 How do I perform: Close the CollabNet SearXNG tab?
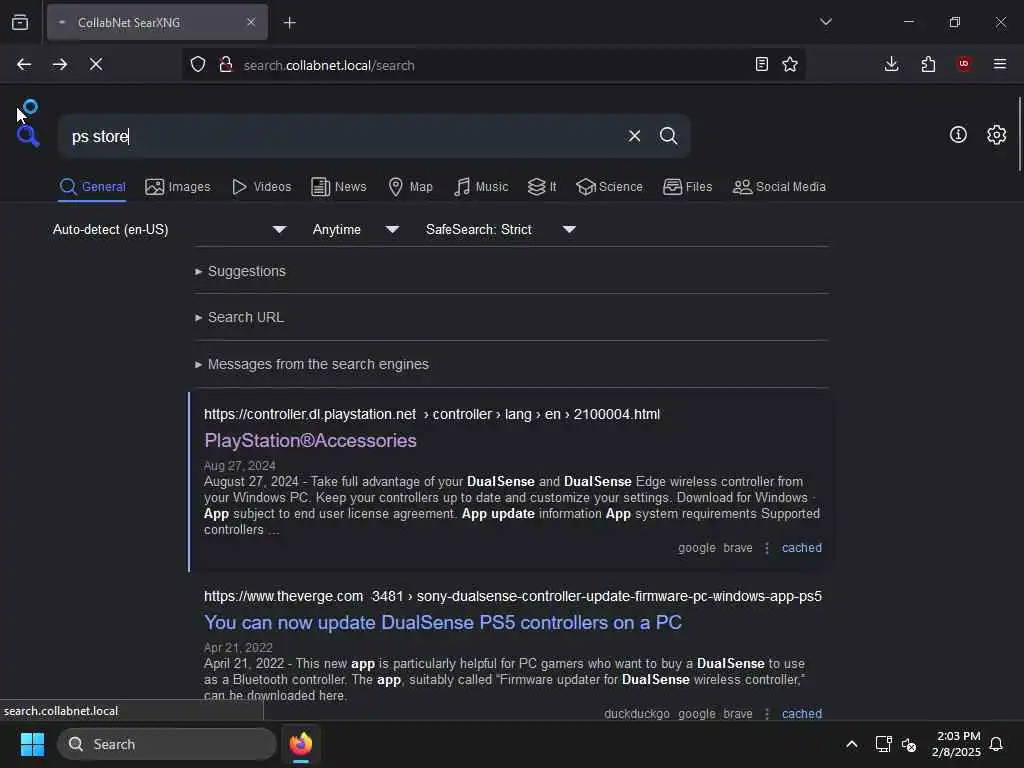251,22
